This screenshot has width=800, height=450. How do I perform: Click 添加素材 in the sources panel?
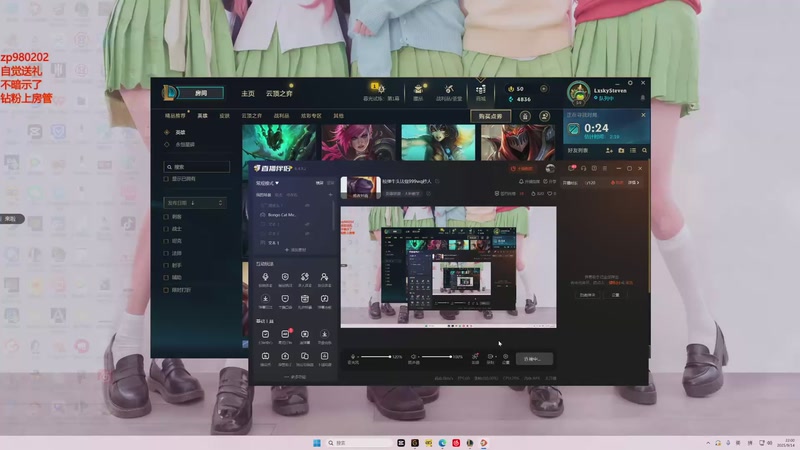296,250
